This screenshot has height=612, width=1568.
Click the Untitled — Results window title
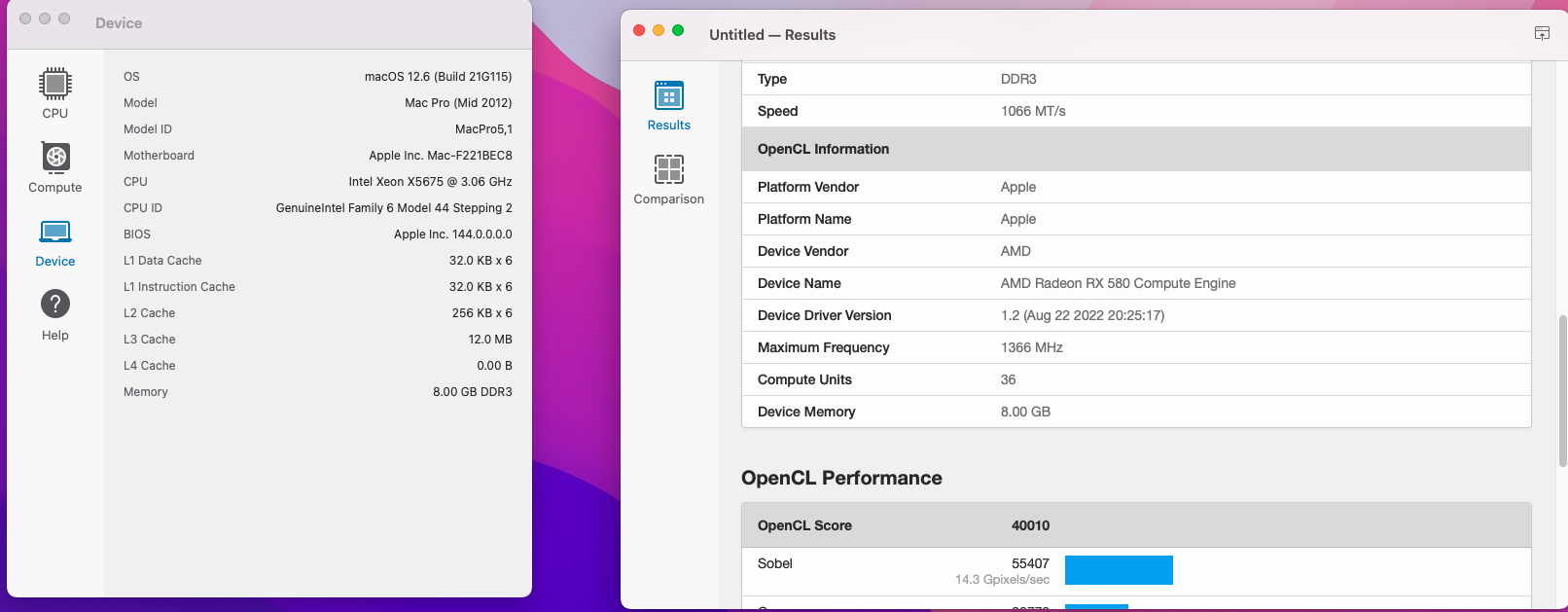pyautogui.click(x=772, y=34)
